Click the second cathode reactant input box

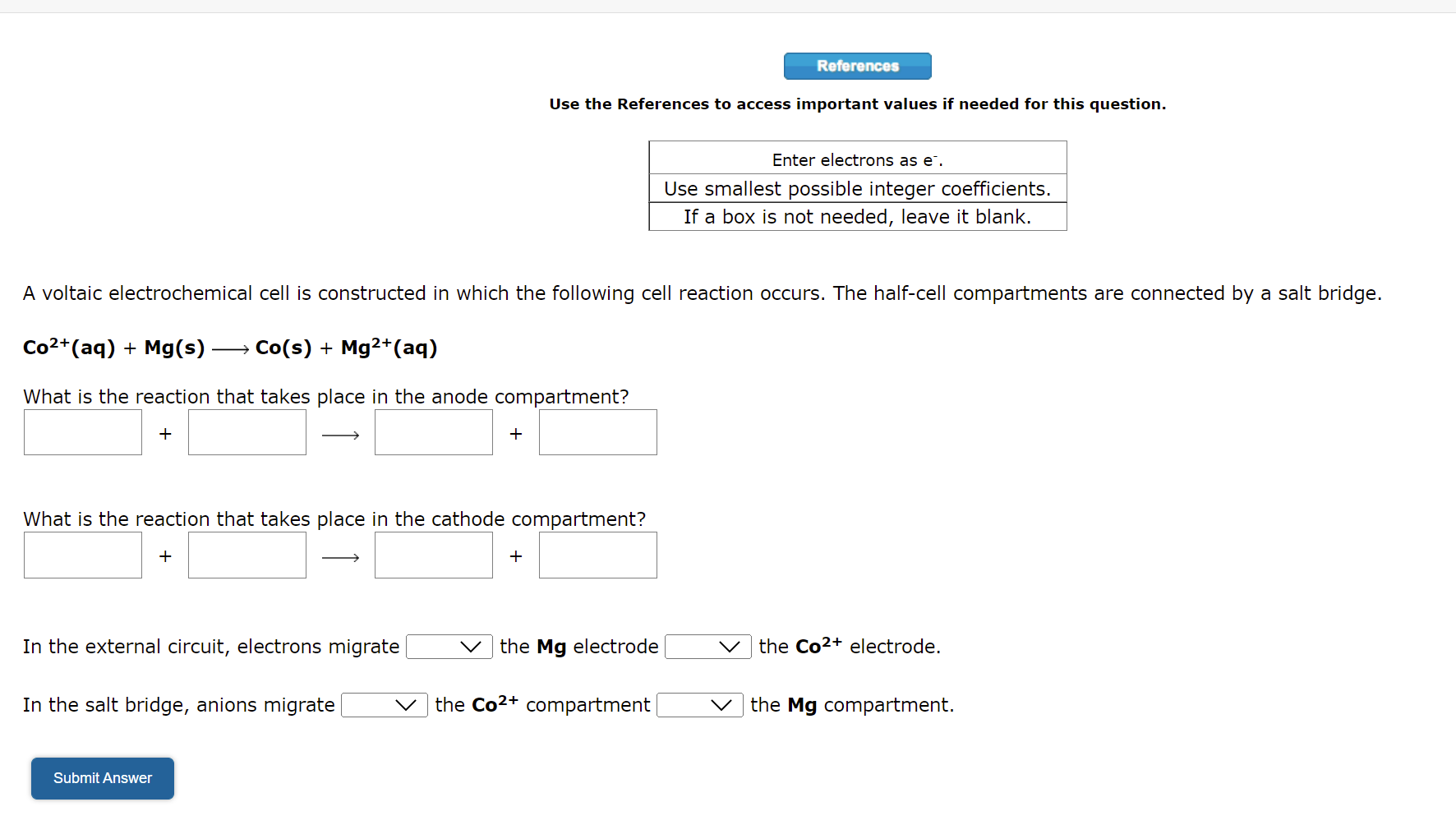247,555
